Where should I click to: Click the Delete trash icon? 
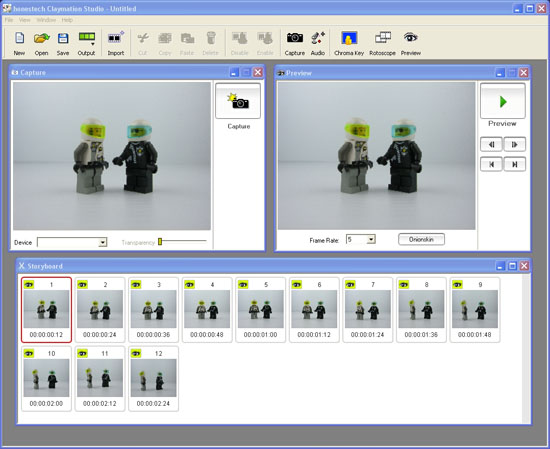click(211, 38)
